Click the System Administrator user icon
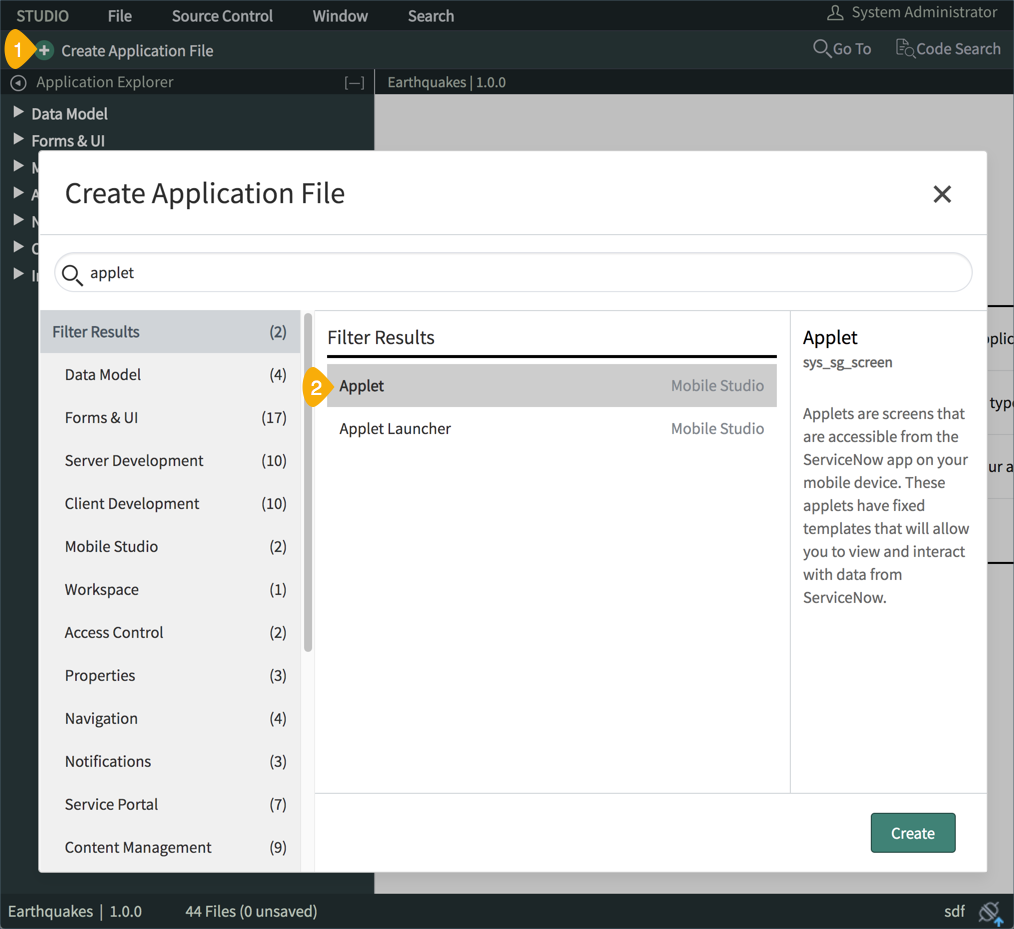Image resolution: width=1014 pixels, height=929 pixels. pyautogui.click(x=835, y=12)
